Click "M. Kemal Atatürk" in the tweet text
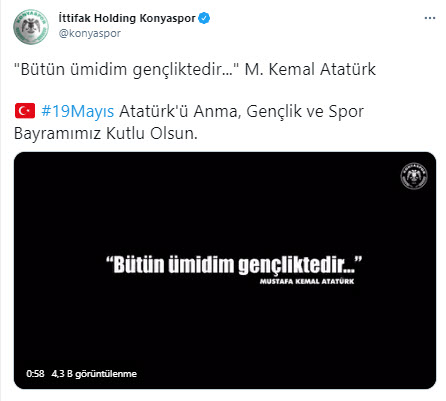 [310, 69]
